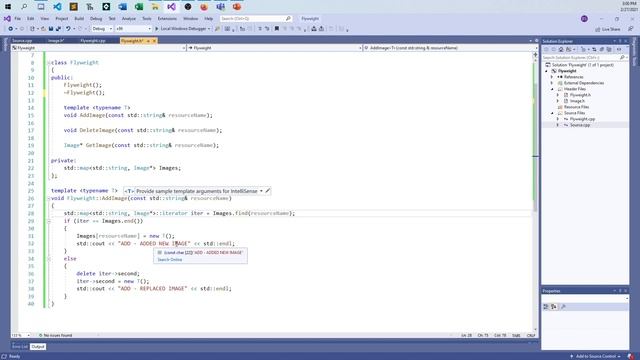Click Windows taskbar search icon
This screenshot has height=360, width=640.
pos(24,7)
